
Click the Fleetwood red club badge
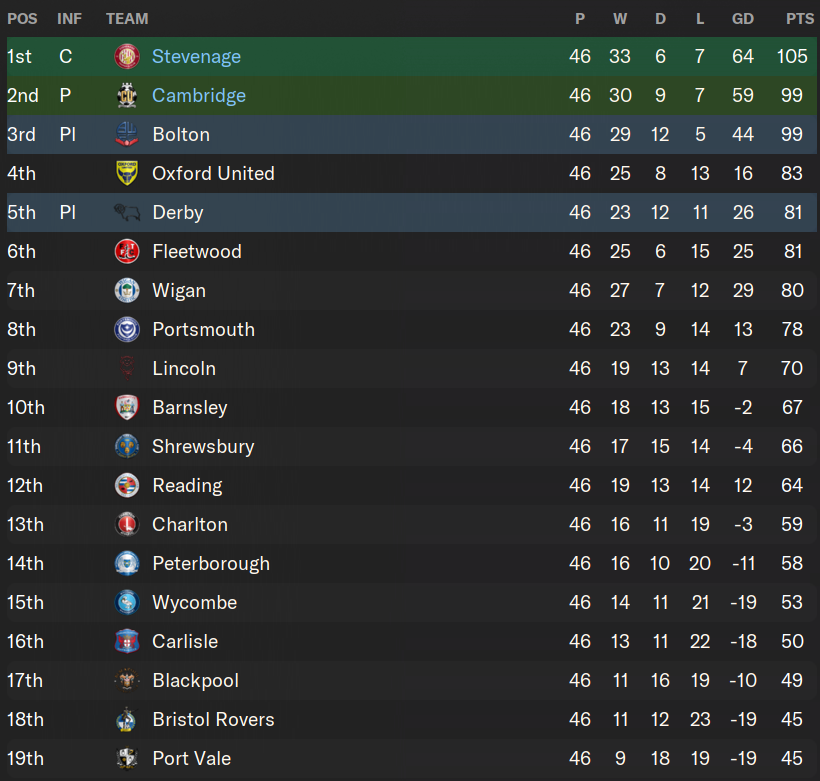coord(127,252)
